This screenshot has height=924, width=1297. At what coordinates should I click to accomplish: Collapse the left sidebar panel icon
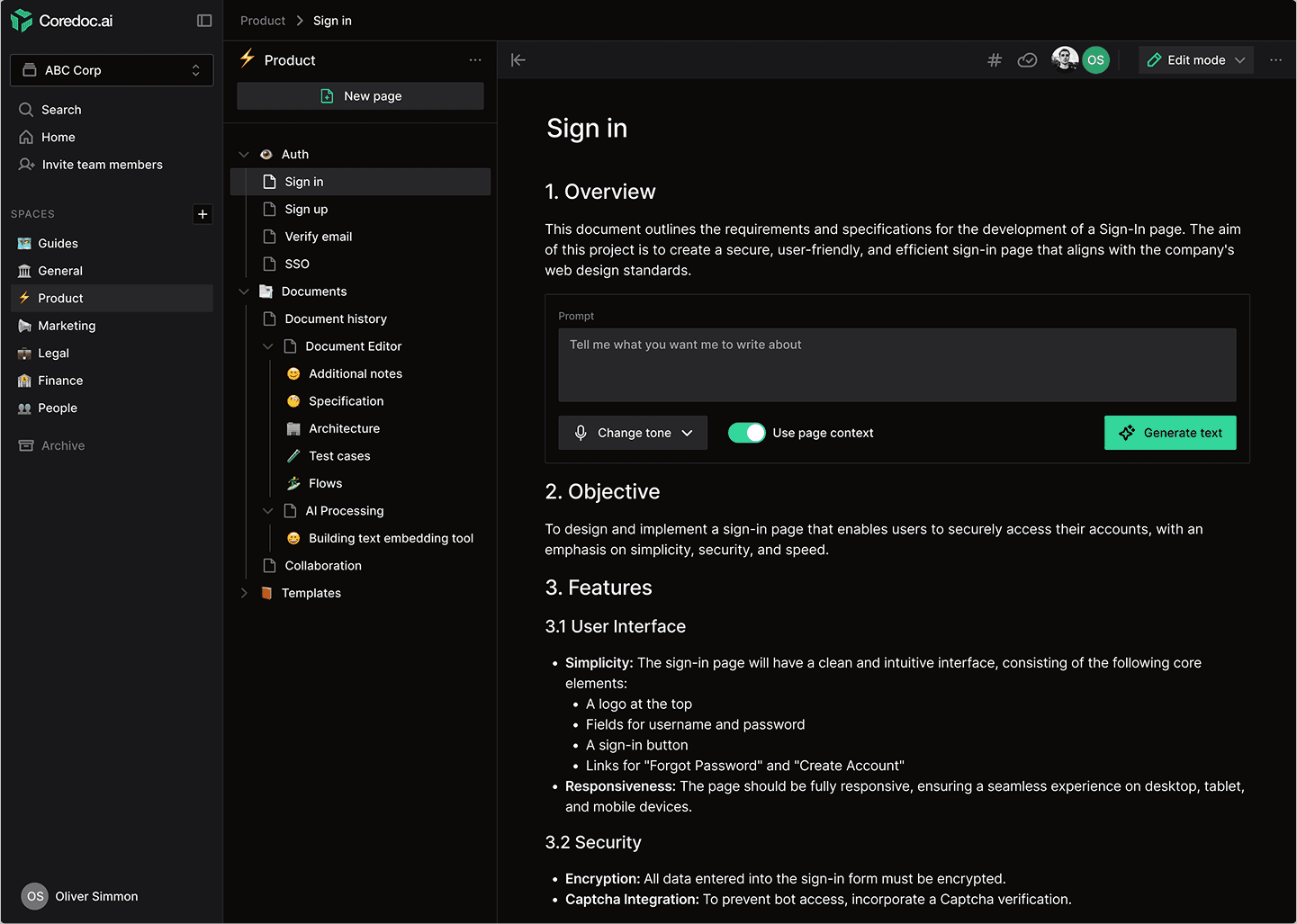point(204,21)
